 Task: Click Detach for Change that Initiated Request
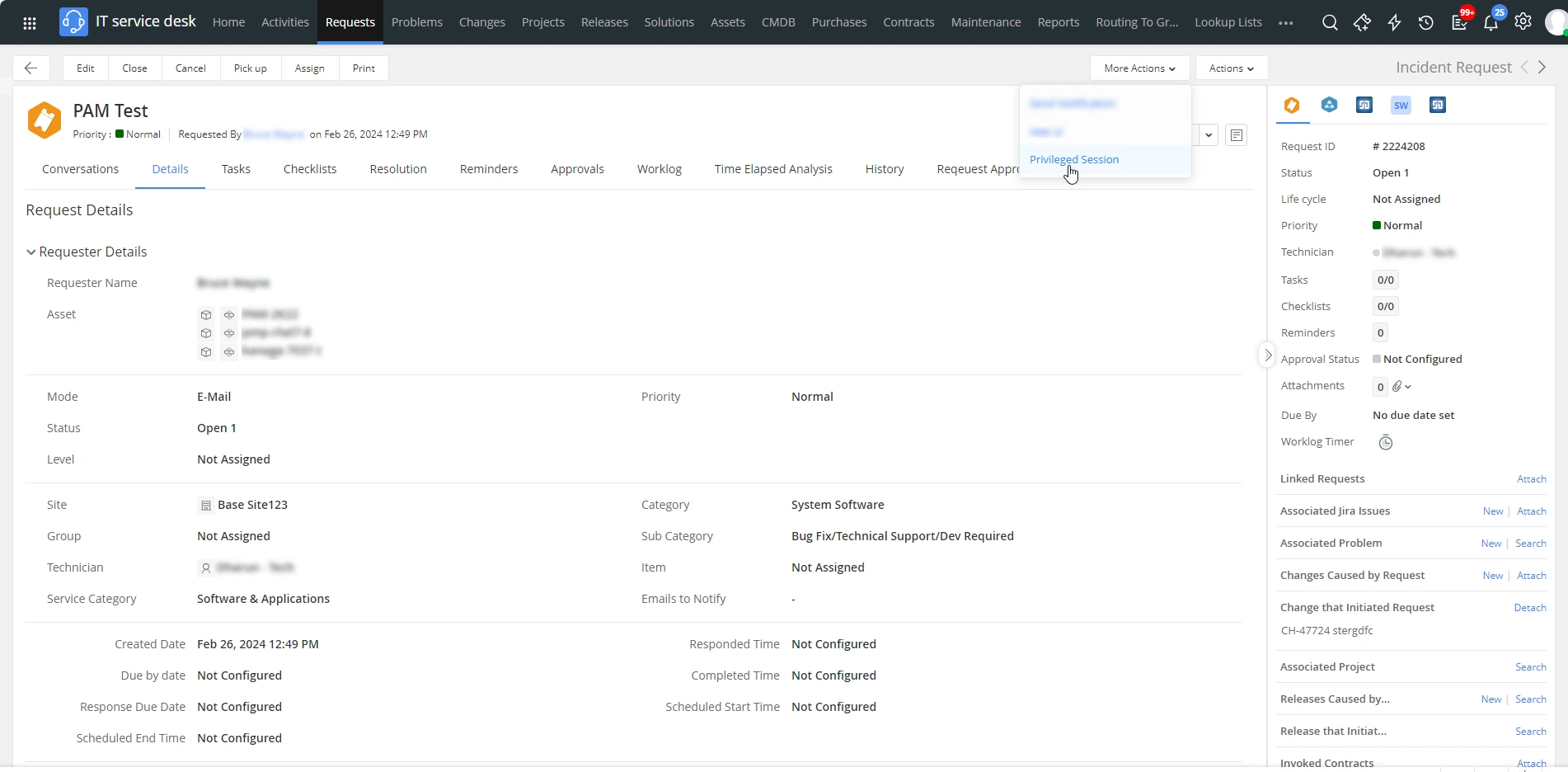(1529, 608)
